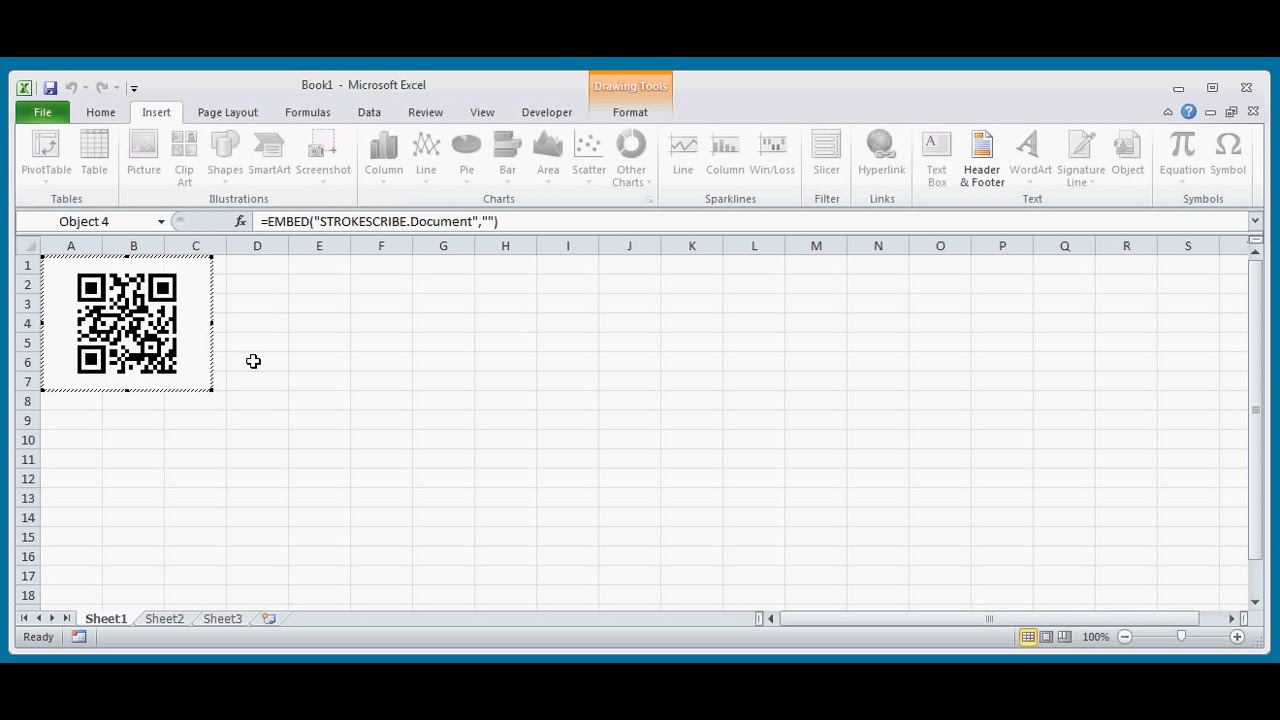Open Excel Help question mark icon

click(1188, 112)
